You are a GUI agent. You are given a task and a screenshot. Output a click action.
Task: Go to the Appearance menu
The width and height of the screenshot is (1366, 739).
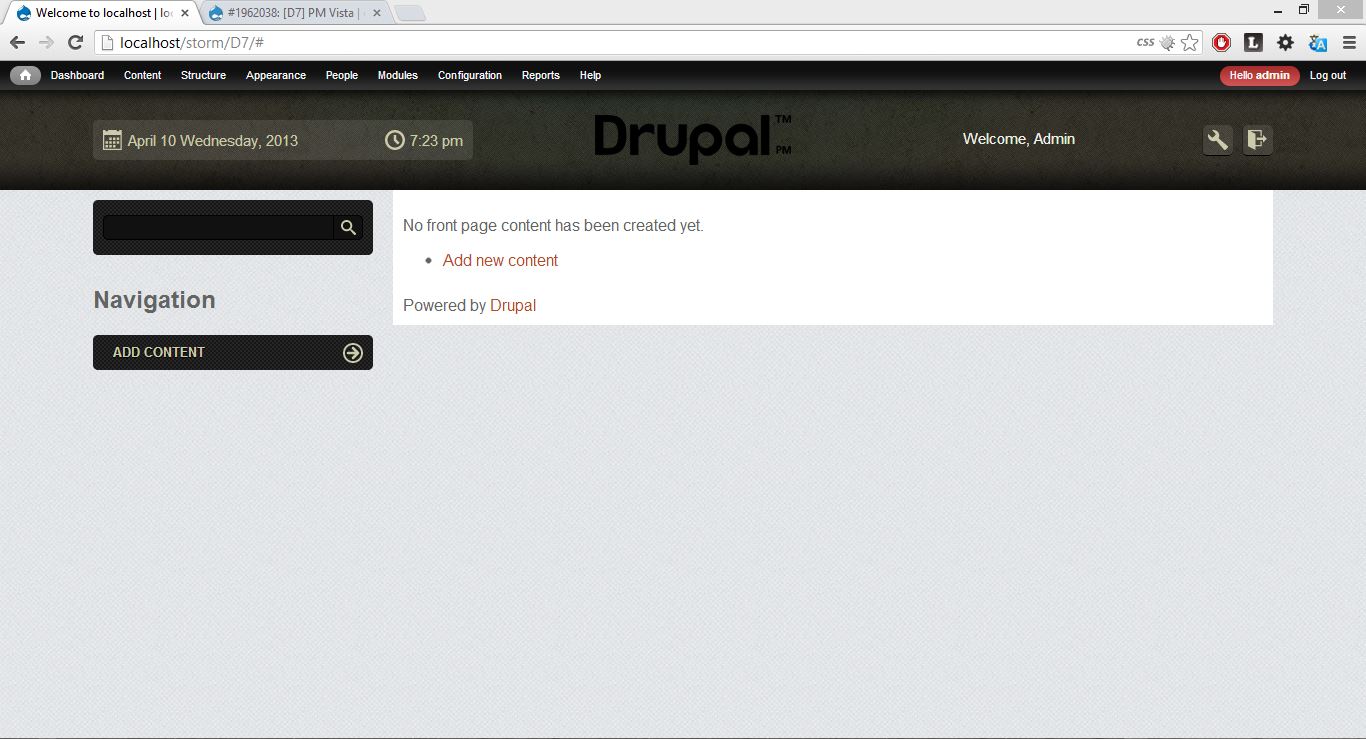(276, 75)
